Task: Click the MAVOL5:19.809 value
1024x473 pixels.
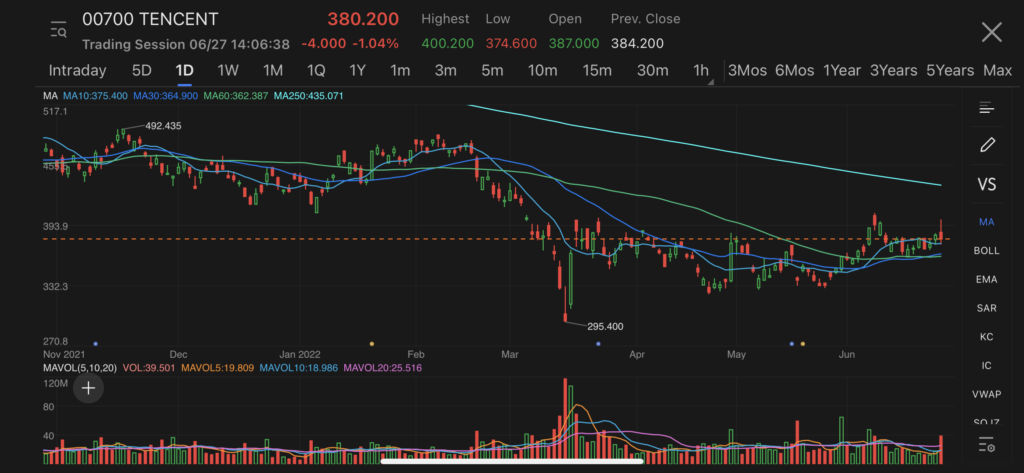Action: [217, 368]
